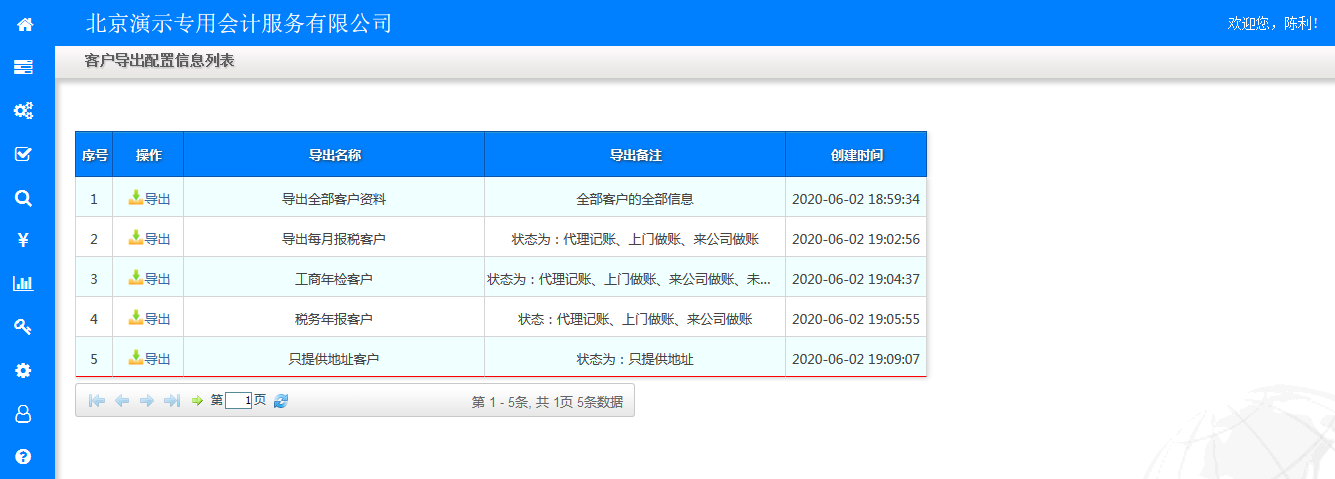Select the checkmark task sidebar icon
This screenshot has height=479, width=1335.
pyautogui.click(x=23, y=154)
